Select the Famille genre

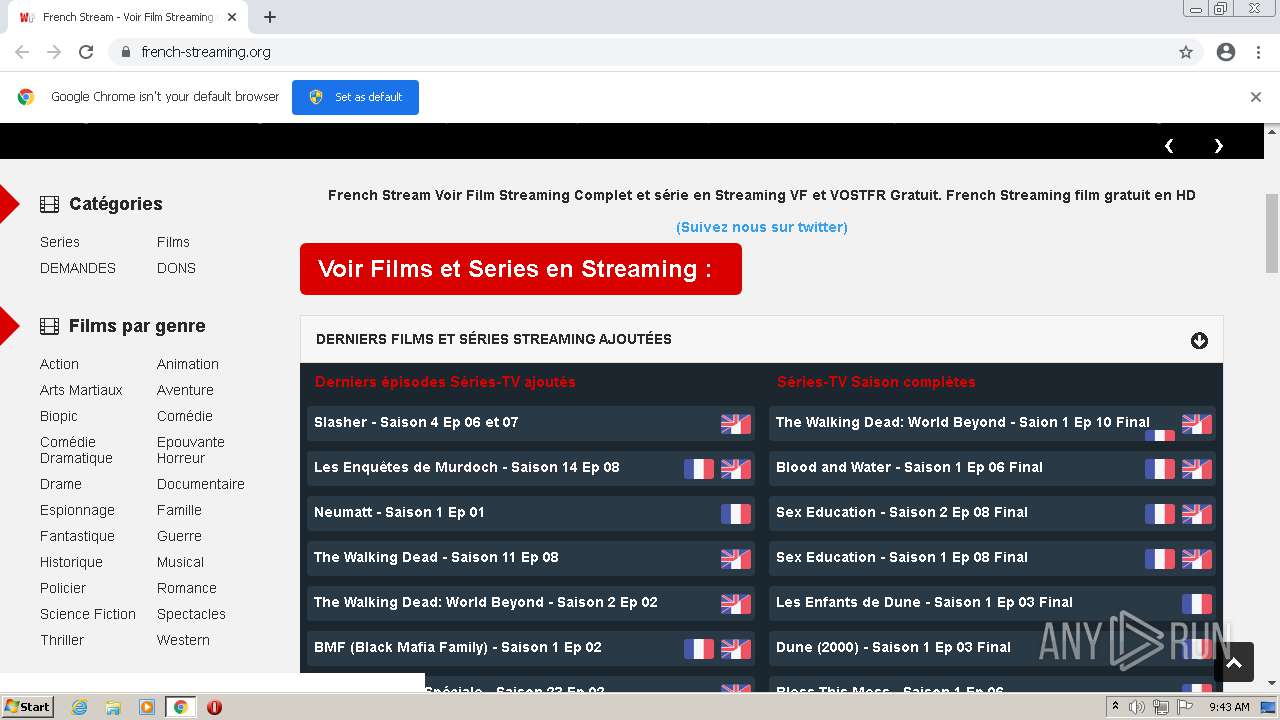[179, 510]
